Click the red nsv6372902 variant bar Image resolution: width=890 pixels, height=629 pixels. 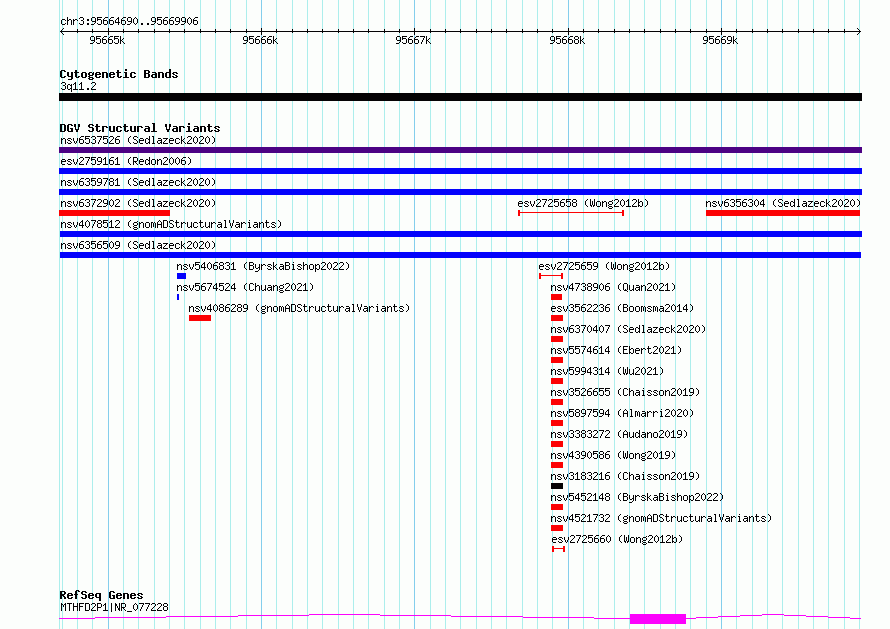pos(115,213)
